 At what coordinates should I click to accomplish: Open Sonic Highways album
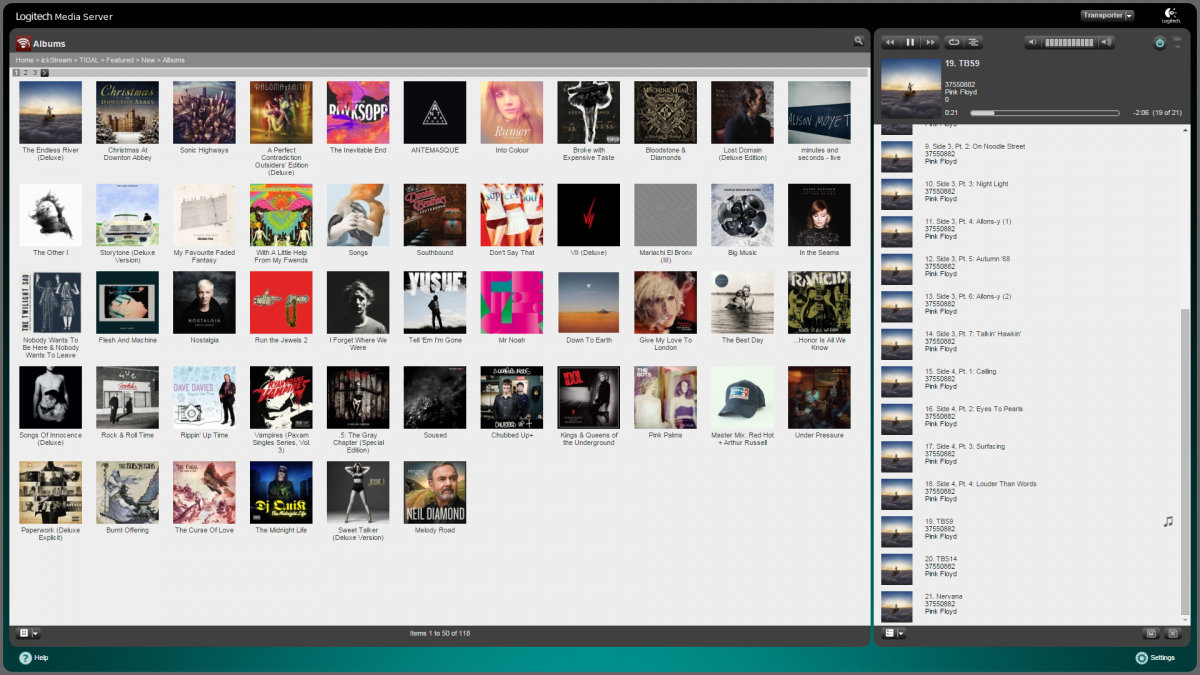click(204, 112)
